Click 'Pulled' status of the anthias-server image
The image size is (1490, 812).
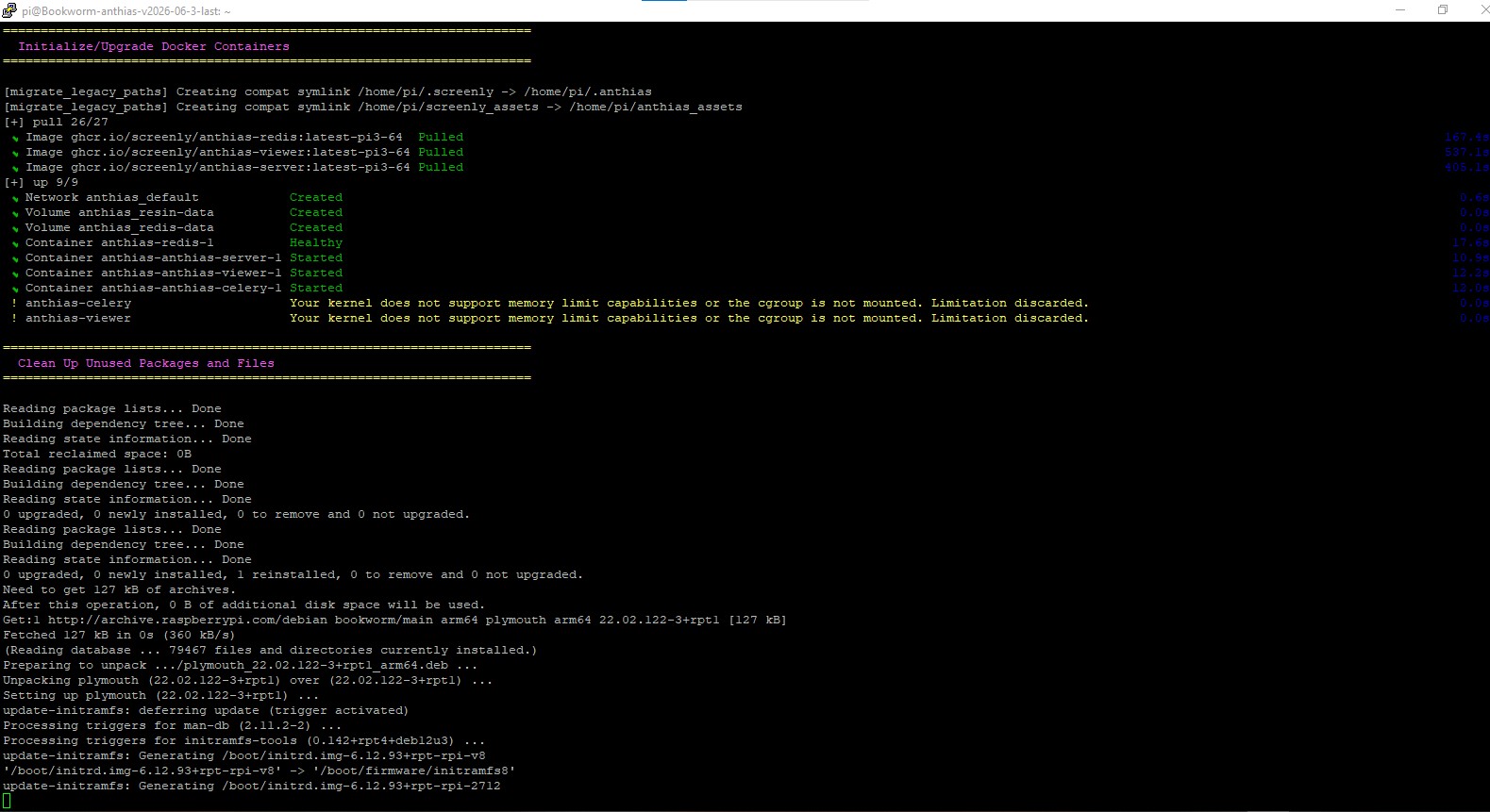[x=441, y=167]
